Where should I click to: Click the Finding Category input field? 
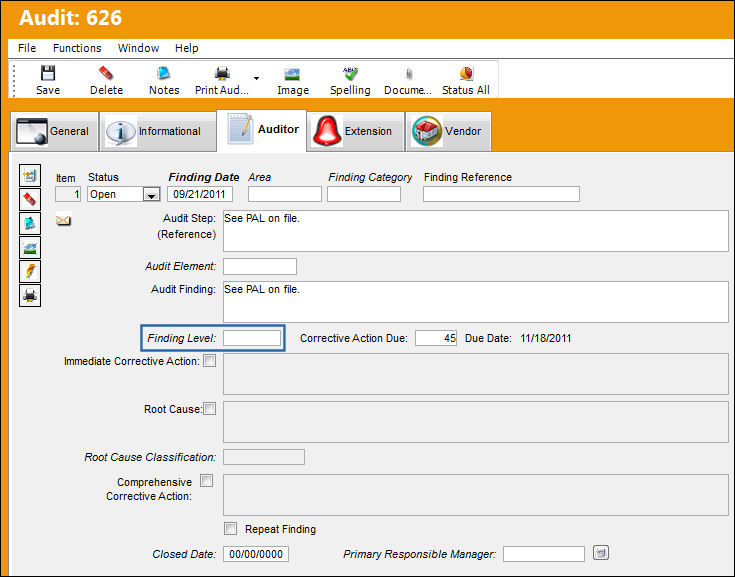click(364, 194)
